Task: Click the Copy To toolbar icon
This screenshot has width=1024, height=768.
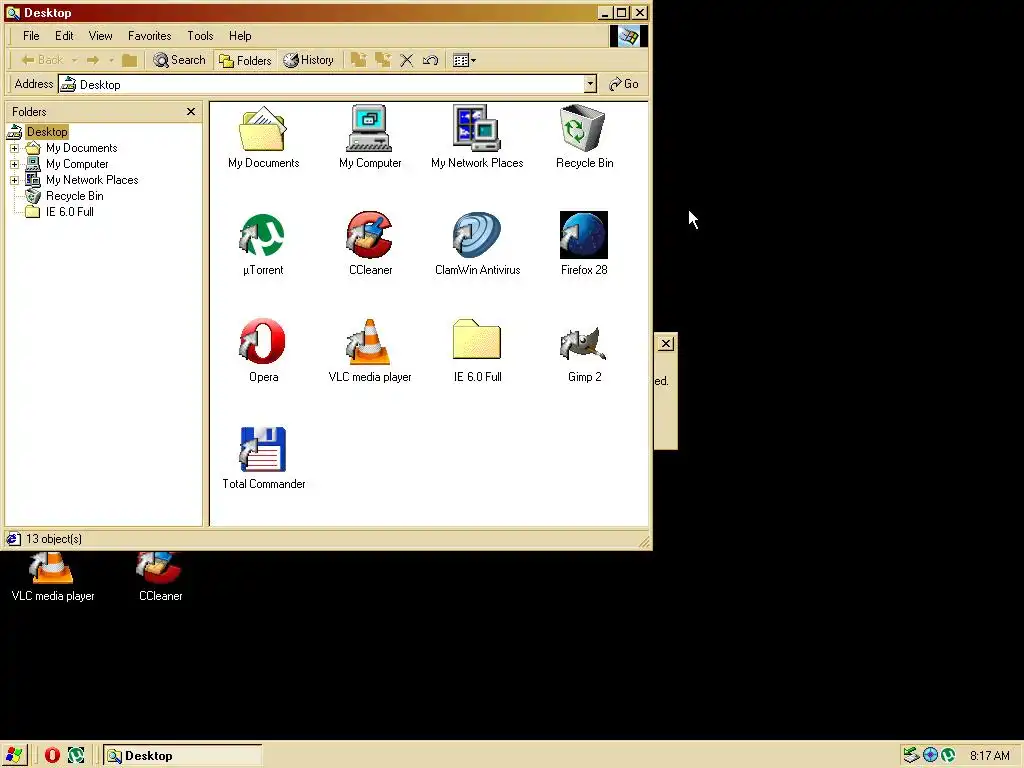Action: 383,60
